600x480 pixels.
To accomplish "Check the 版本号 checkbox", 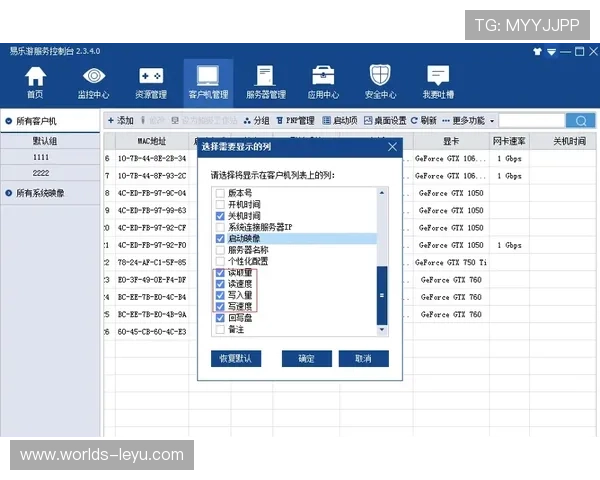I will point(220,193).
